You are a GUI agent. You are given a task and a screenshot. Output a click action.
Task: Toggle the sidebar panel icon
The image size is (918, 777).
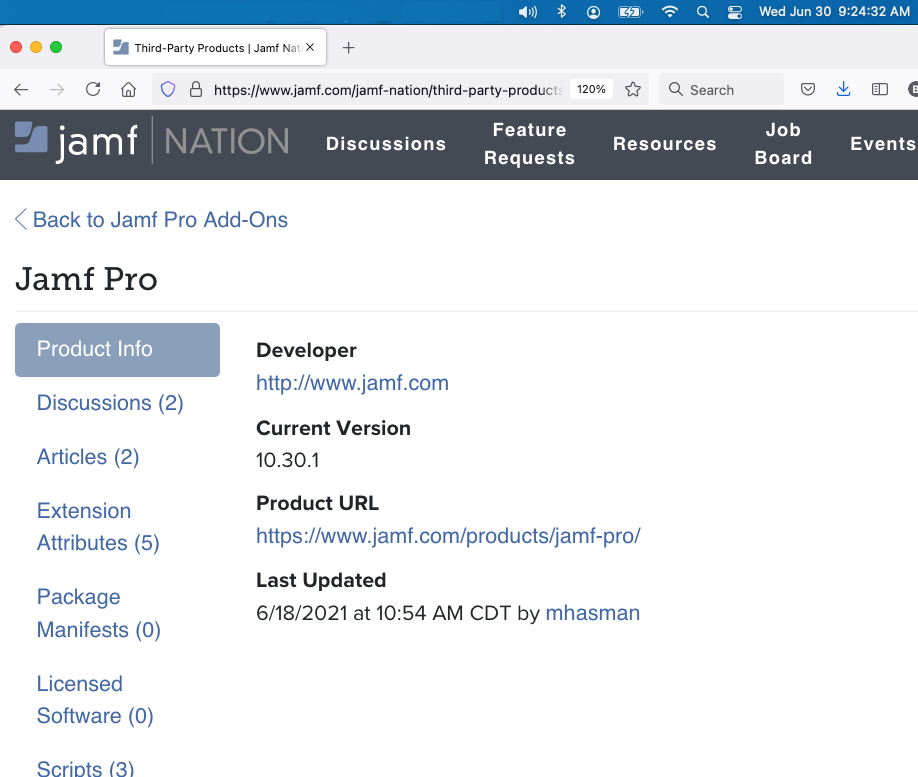[x=879, y=90]
